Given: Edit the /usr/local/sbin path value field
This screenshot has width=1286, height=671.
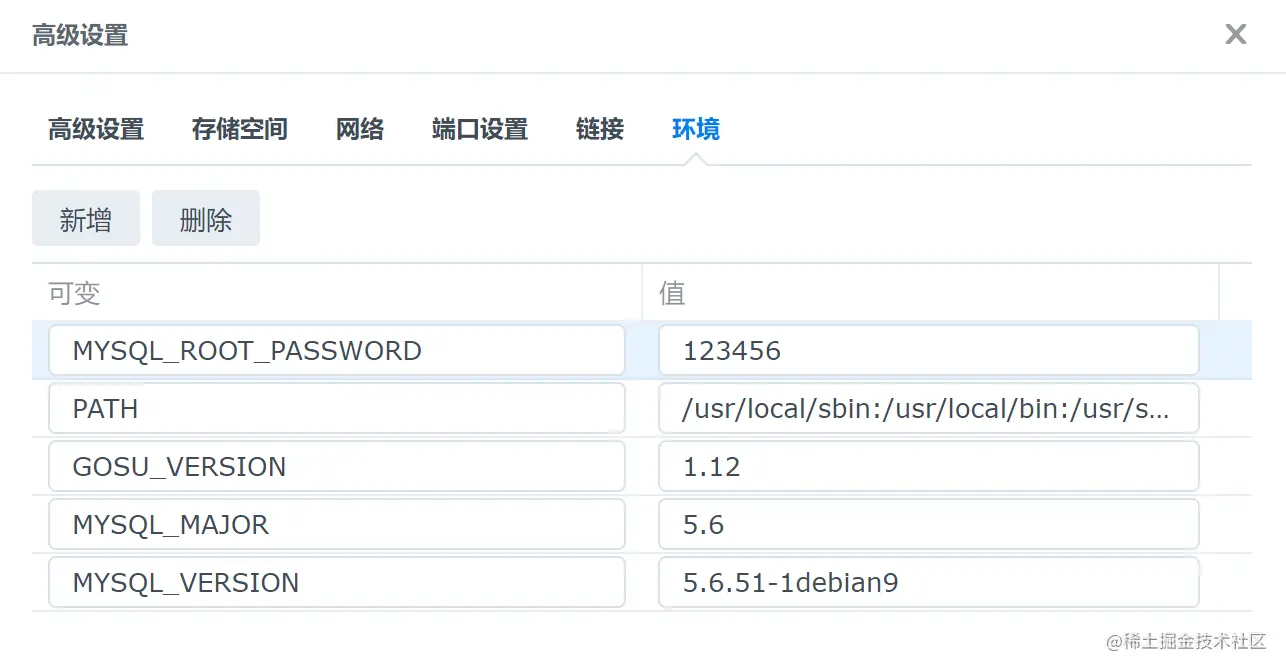Looking at the screenshot, I should 929,408.
